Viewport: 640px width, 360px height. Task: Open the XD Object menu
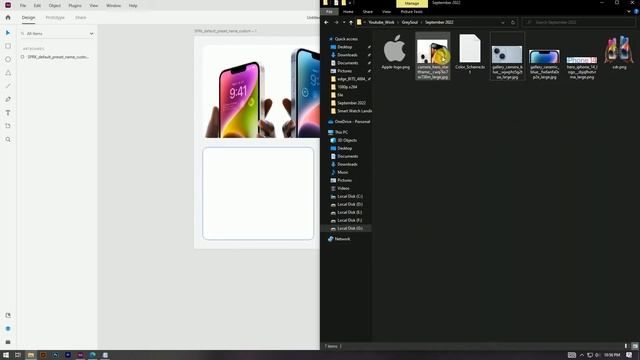(x=55, y=6)
